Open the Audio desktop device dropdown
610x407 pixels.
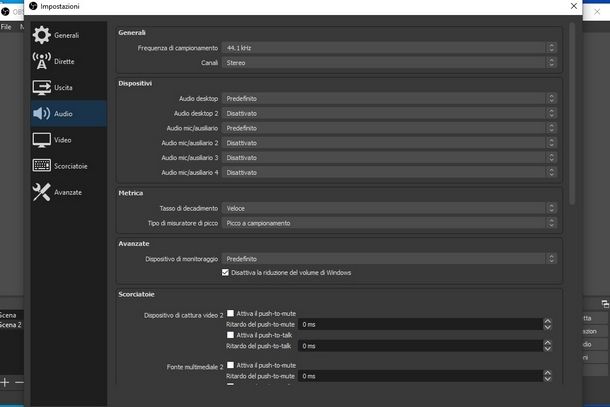click(389, 98)
